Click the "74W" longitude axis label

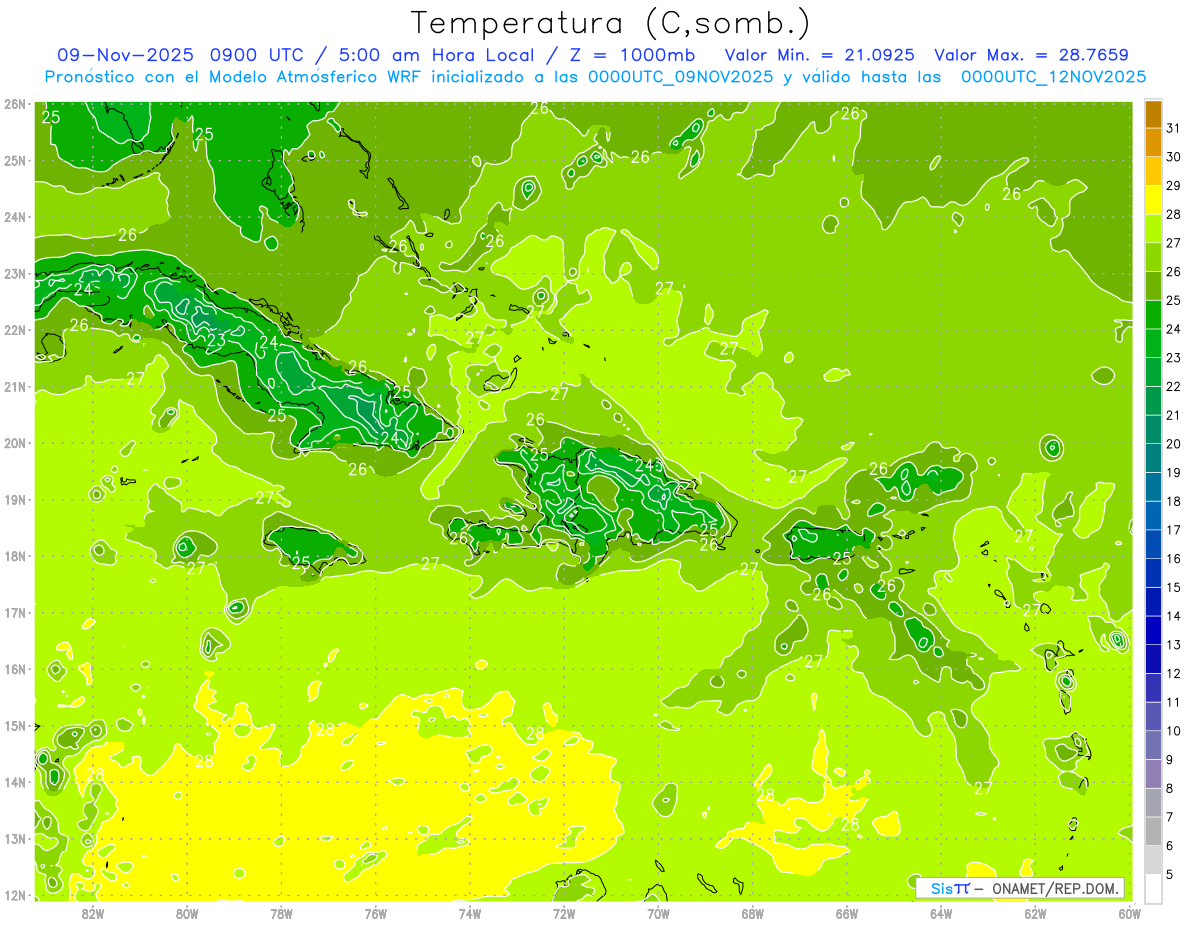click(x=469, y=913)
